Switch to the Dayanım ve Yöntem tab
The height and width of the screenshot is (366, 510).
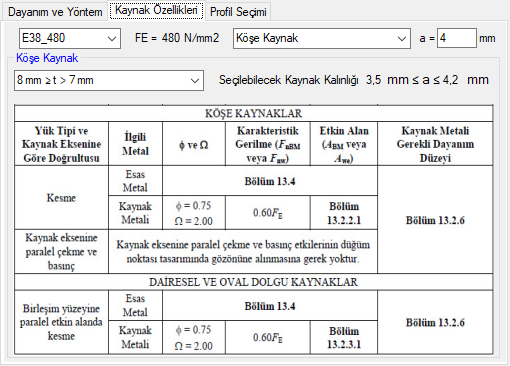point(55,12)
